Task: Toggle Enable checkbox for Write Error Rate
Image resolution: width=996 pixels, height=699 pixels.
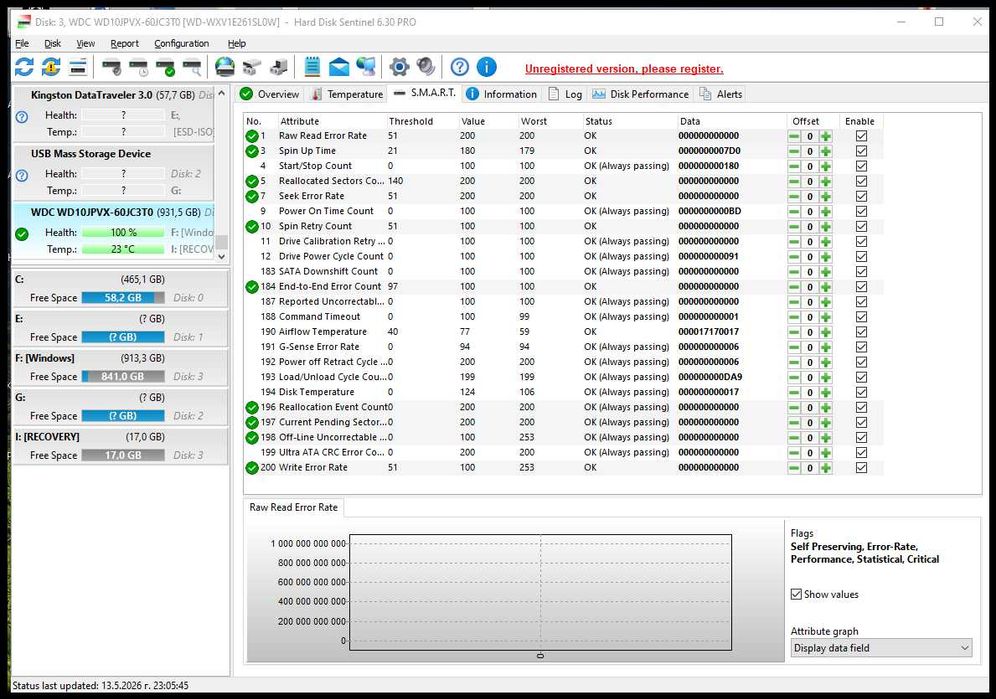Action: coord(861,468)
